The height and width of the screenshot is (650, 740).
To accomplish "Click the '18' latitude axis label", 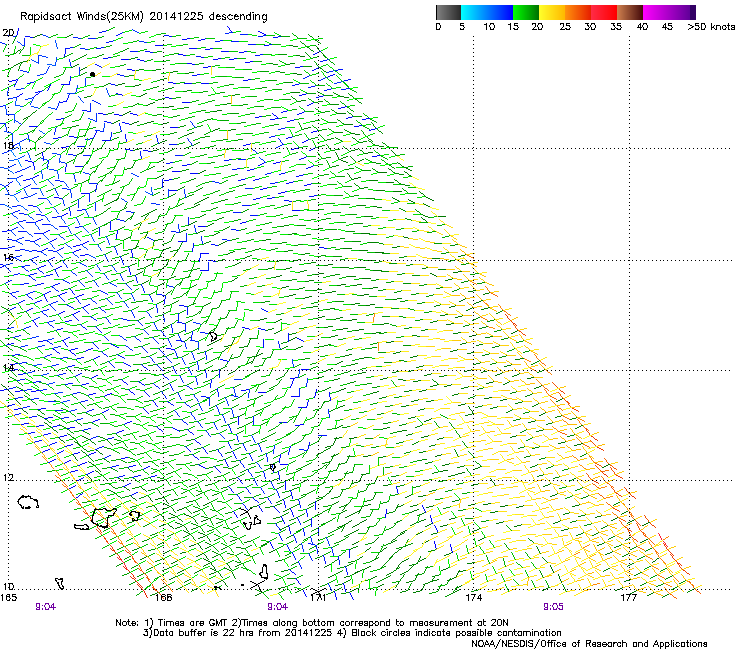I will point(8,145).
